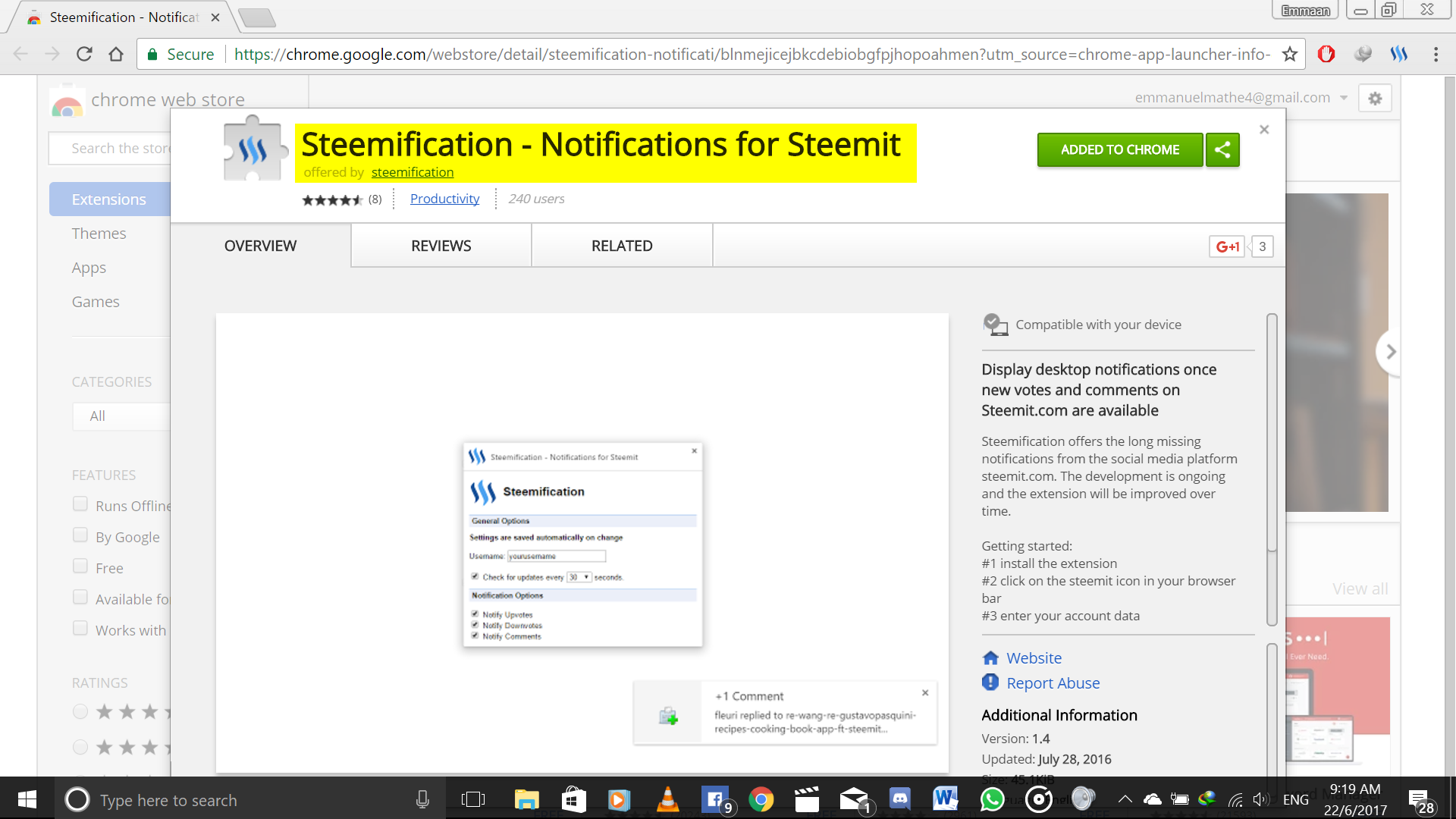Click the ENG language indicator

tap(1295, 799)
